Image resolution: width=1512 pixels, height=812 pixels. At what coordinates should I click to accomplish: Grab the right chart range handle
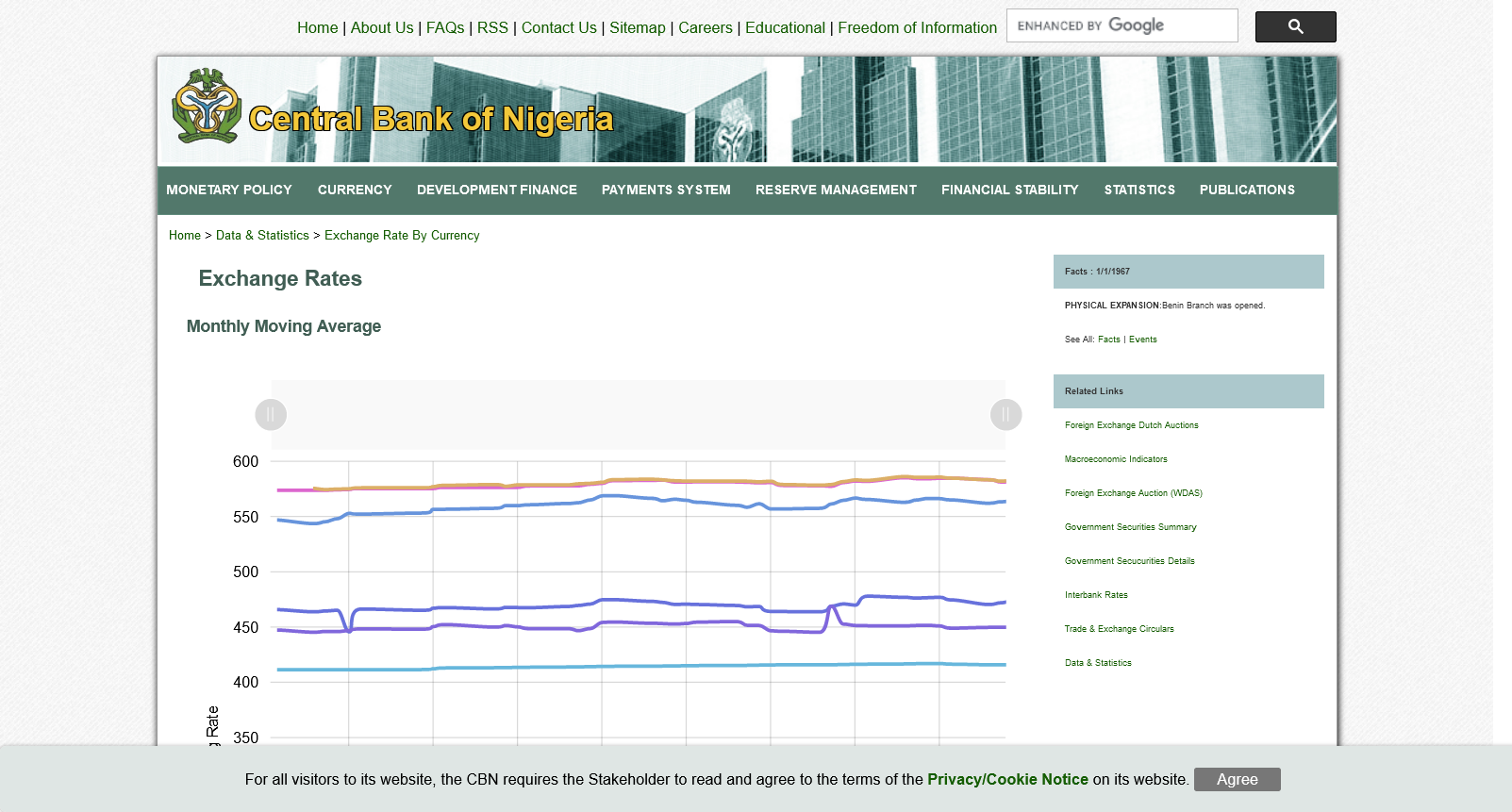tap(1005, 415)
